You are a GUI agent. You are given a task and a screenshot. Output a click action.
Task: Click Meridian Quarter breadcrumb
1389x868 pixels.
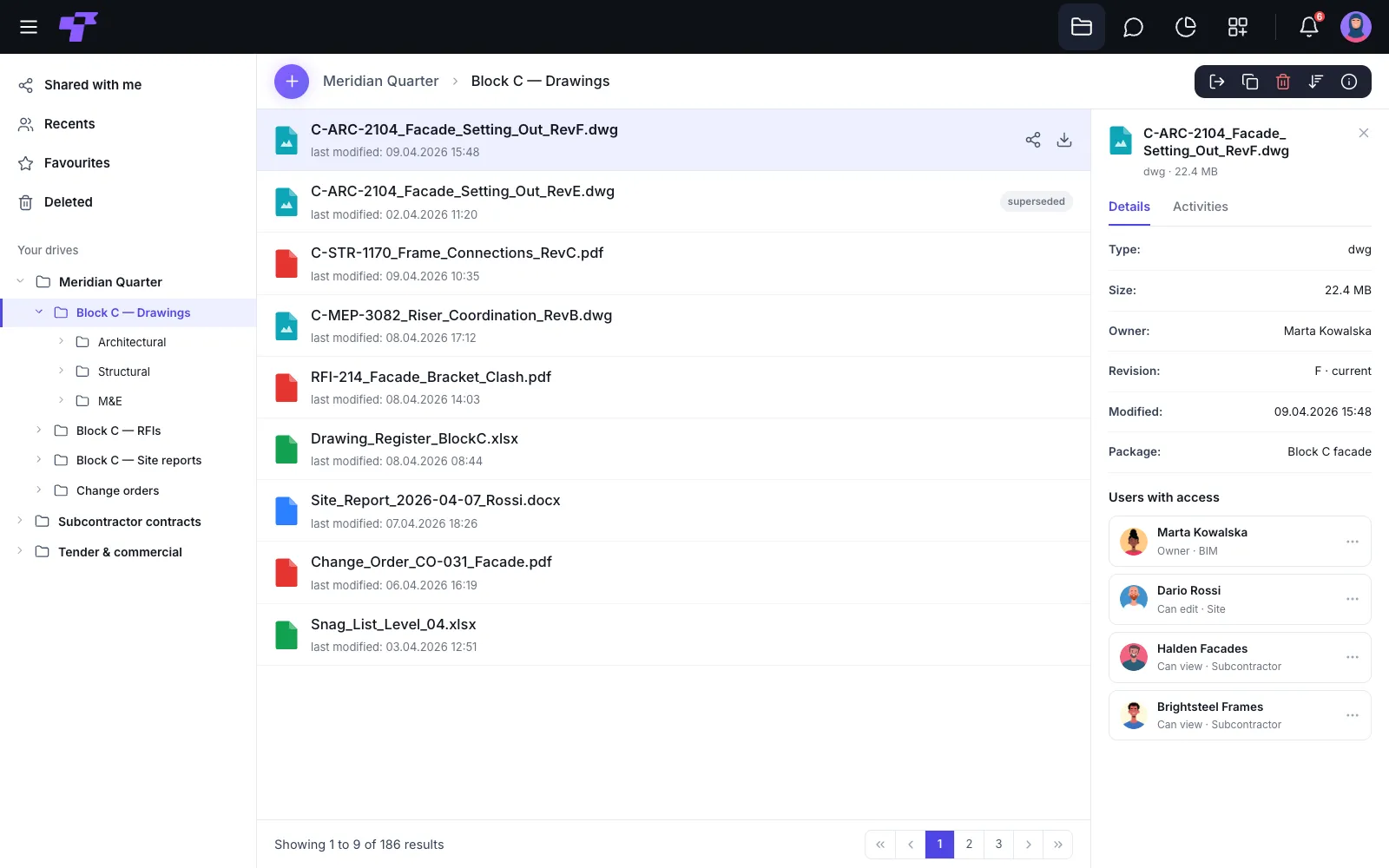click(x=380, y=81)
